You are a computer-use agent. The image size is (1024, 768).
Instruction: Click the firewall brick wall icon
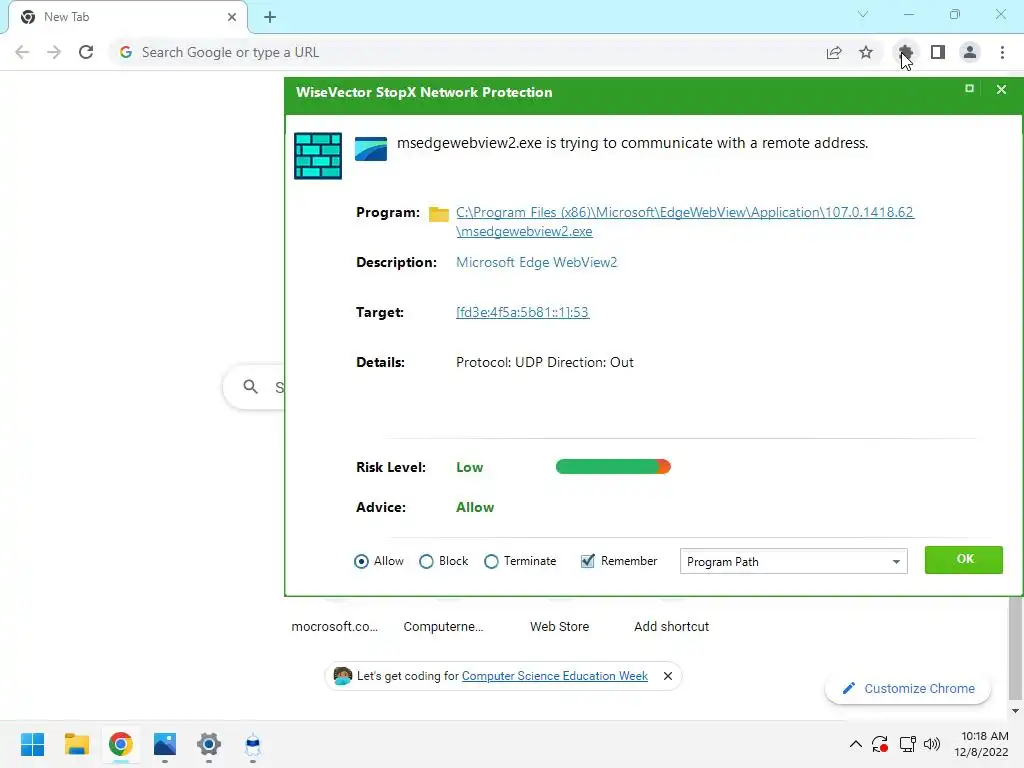(x=318, y=156)
